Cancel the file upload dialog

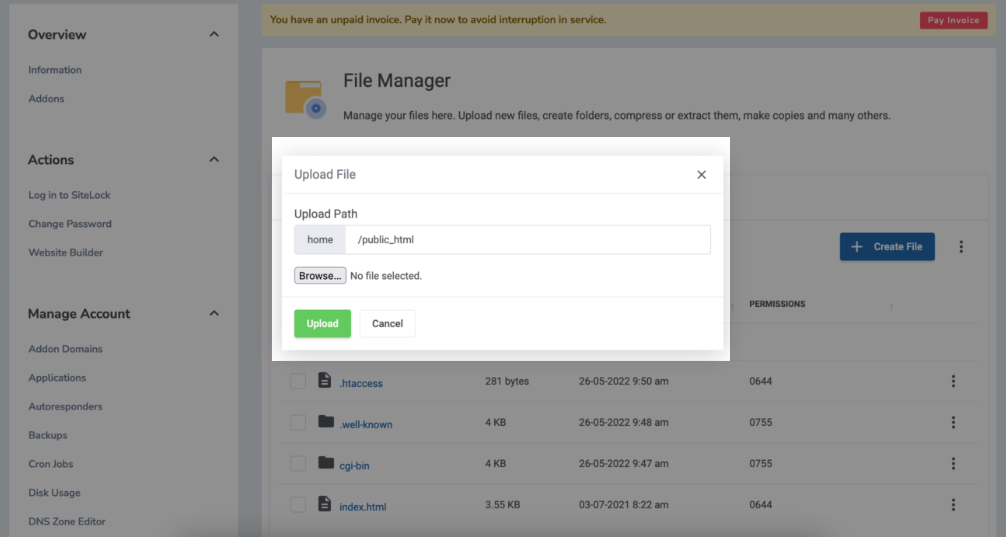click(387, 324)
